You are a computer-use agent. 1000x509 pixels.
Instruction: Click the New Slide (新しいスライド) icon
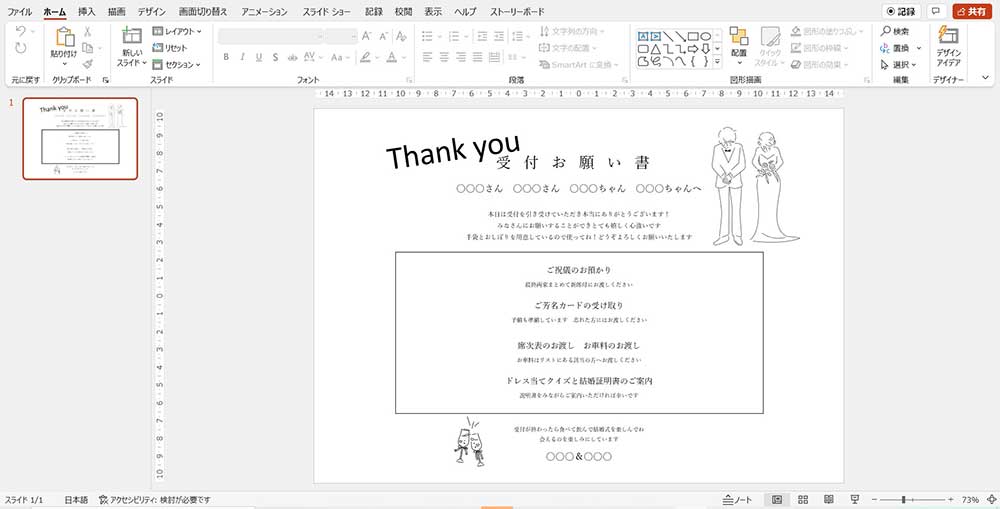[131, 36]
